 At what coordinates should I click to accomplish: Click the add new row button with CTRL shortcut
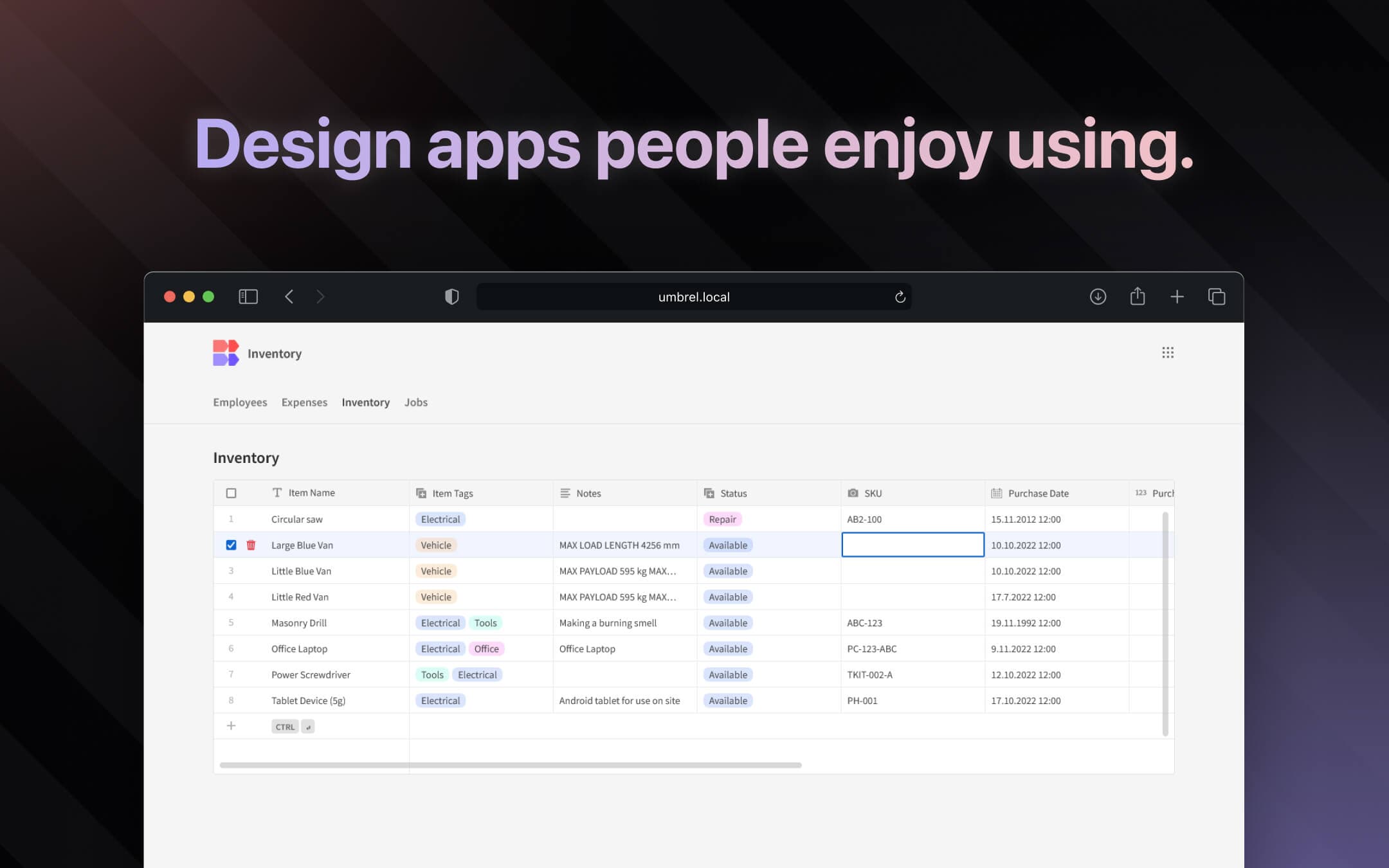point(231,725)
